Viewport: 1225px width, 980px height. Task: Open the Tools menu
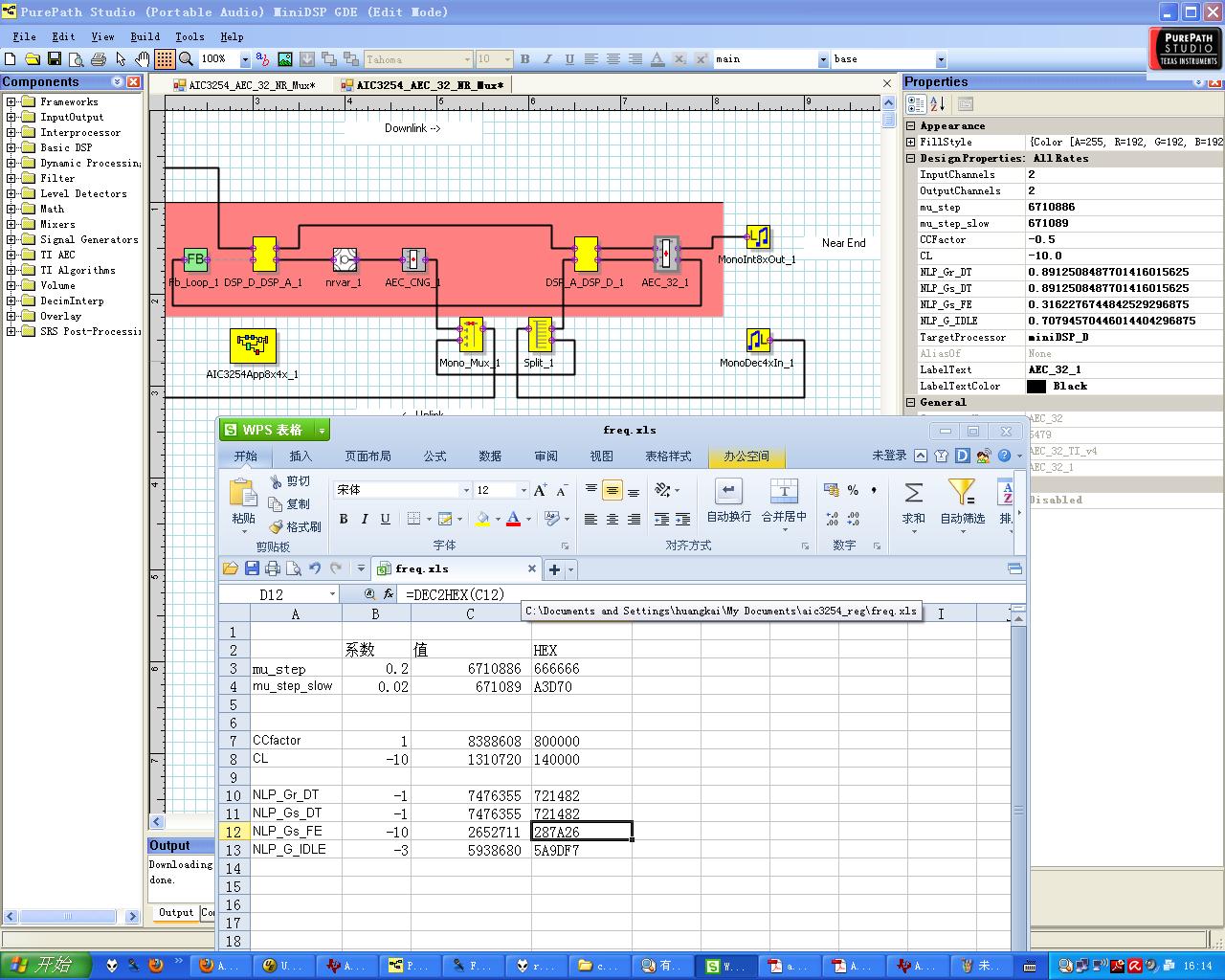tap(189, 36)
